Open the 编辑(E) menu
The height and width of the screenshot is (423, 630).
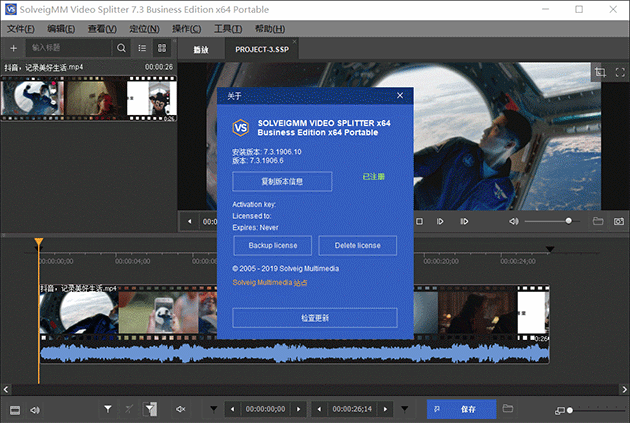tap(61, 29)
